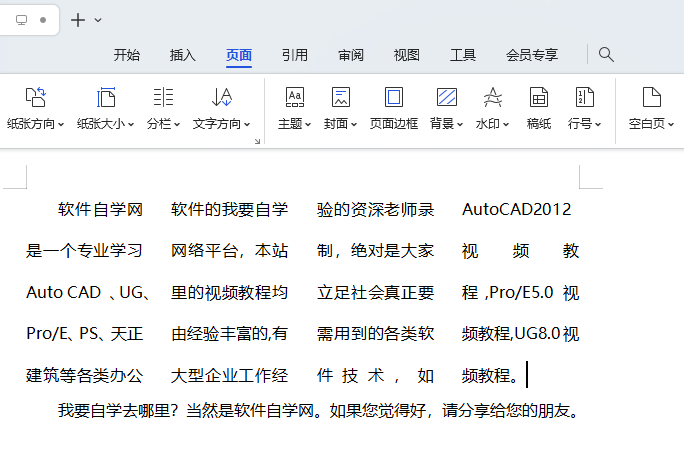This screenshot has width=684, height=472.
Task: Expand the 纸张方向 dropdown arrow
Action: pos(61,125)
